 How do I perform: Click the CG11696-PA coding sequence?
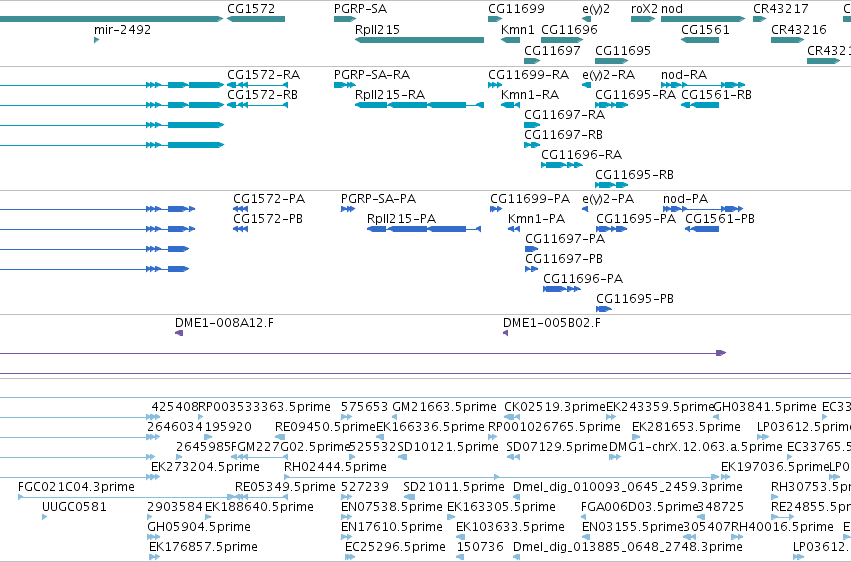click(x=562, y=289)
